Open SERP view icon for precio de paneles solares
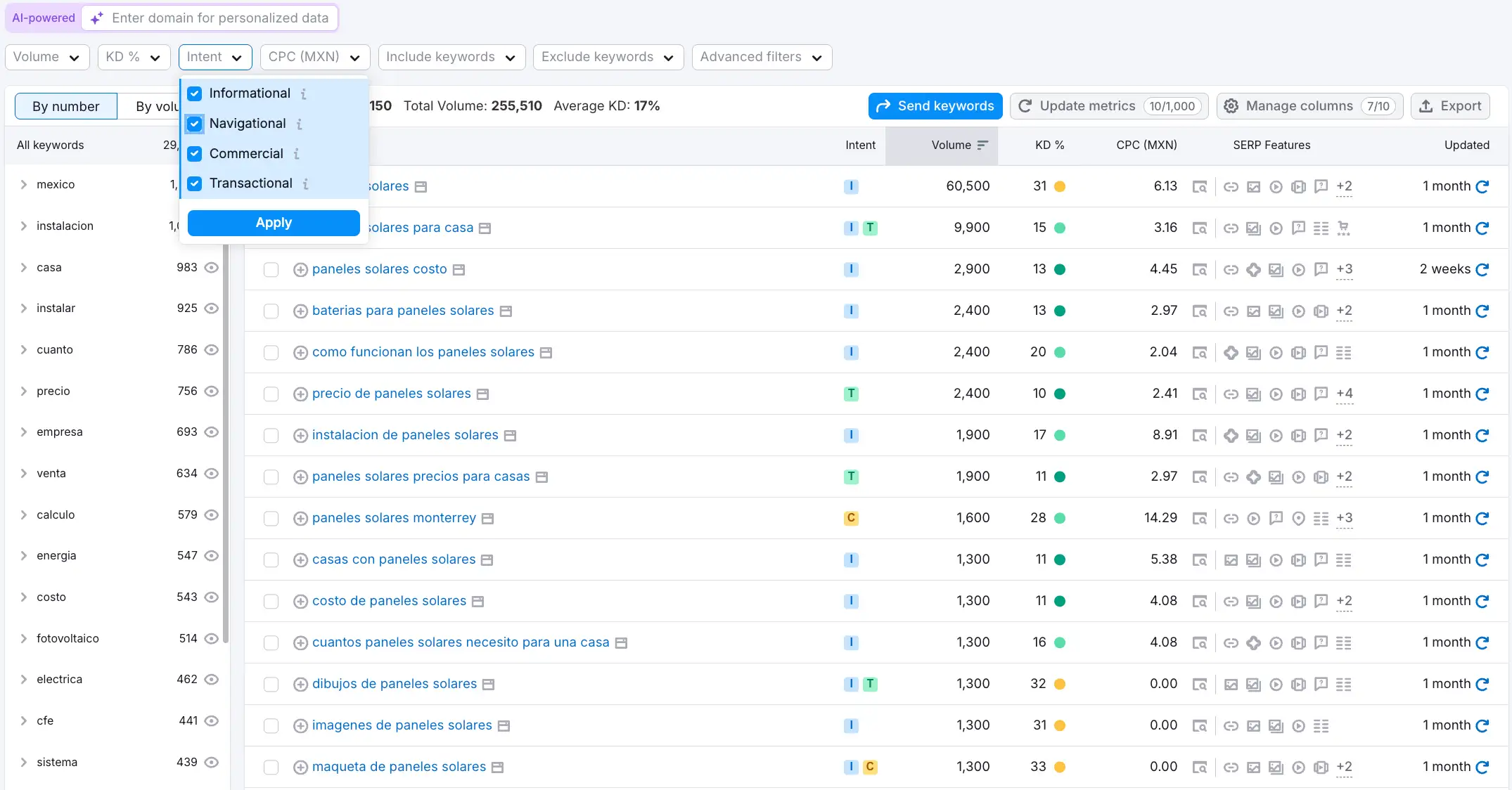The width and height of the screenshot is (1512, 790). click(x=1199, y=394)
